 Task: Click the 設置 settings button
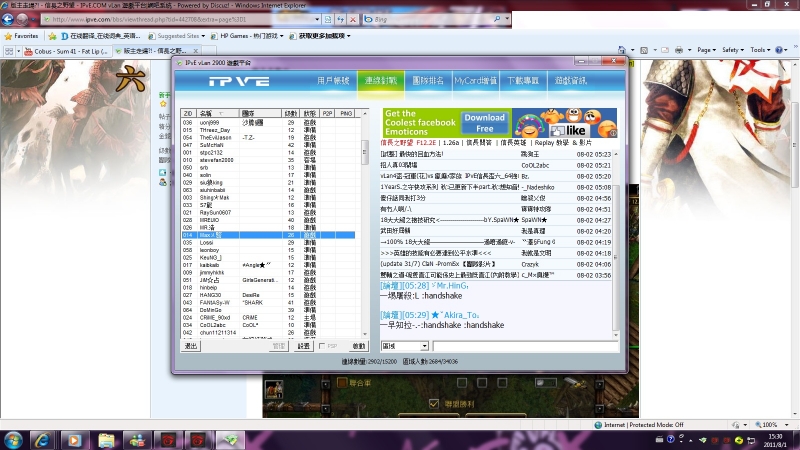(x=304, y=346)
